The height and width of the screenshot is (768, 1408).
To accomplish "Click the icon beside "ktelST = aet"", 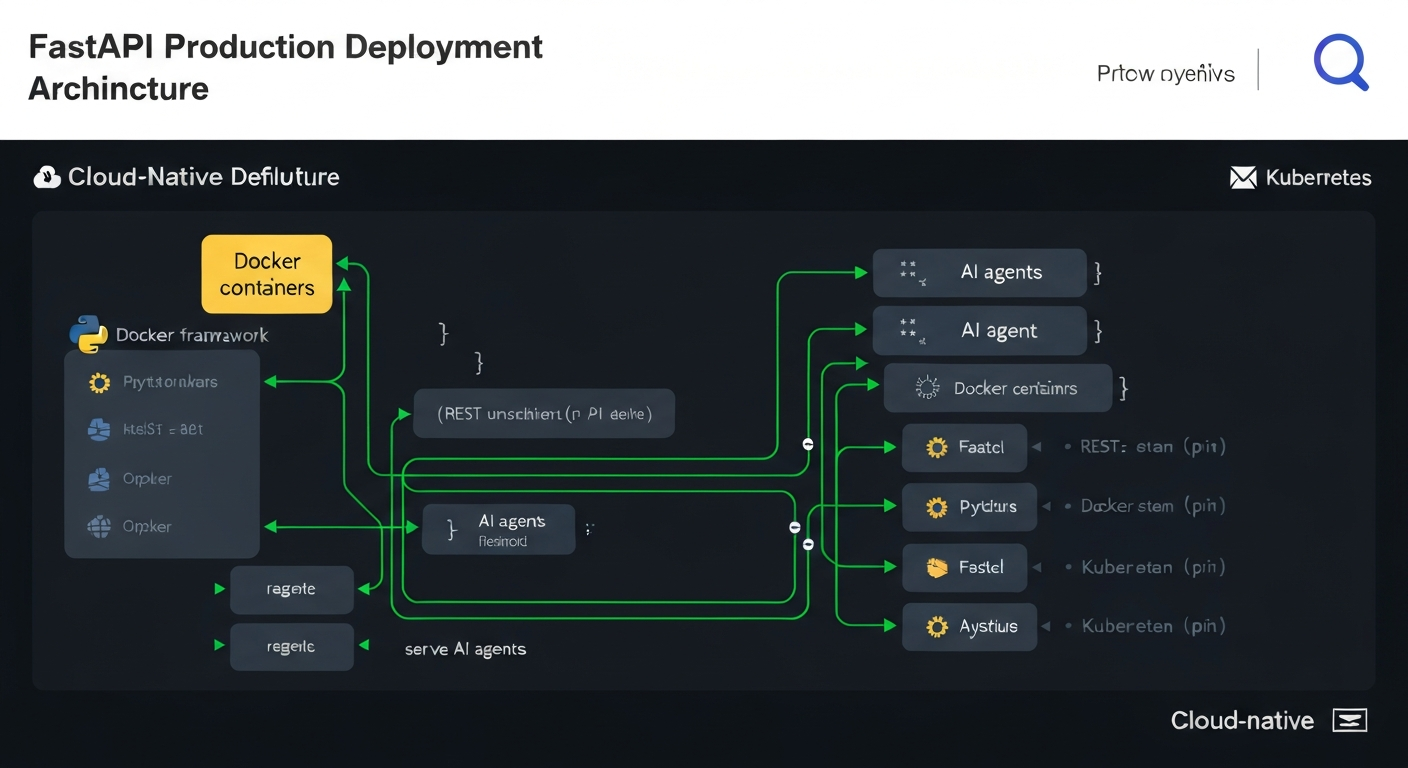I will coord(99,430).
